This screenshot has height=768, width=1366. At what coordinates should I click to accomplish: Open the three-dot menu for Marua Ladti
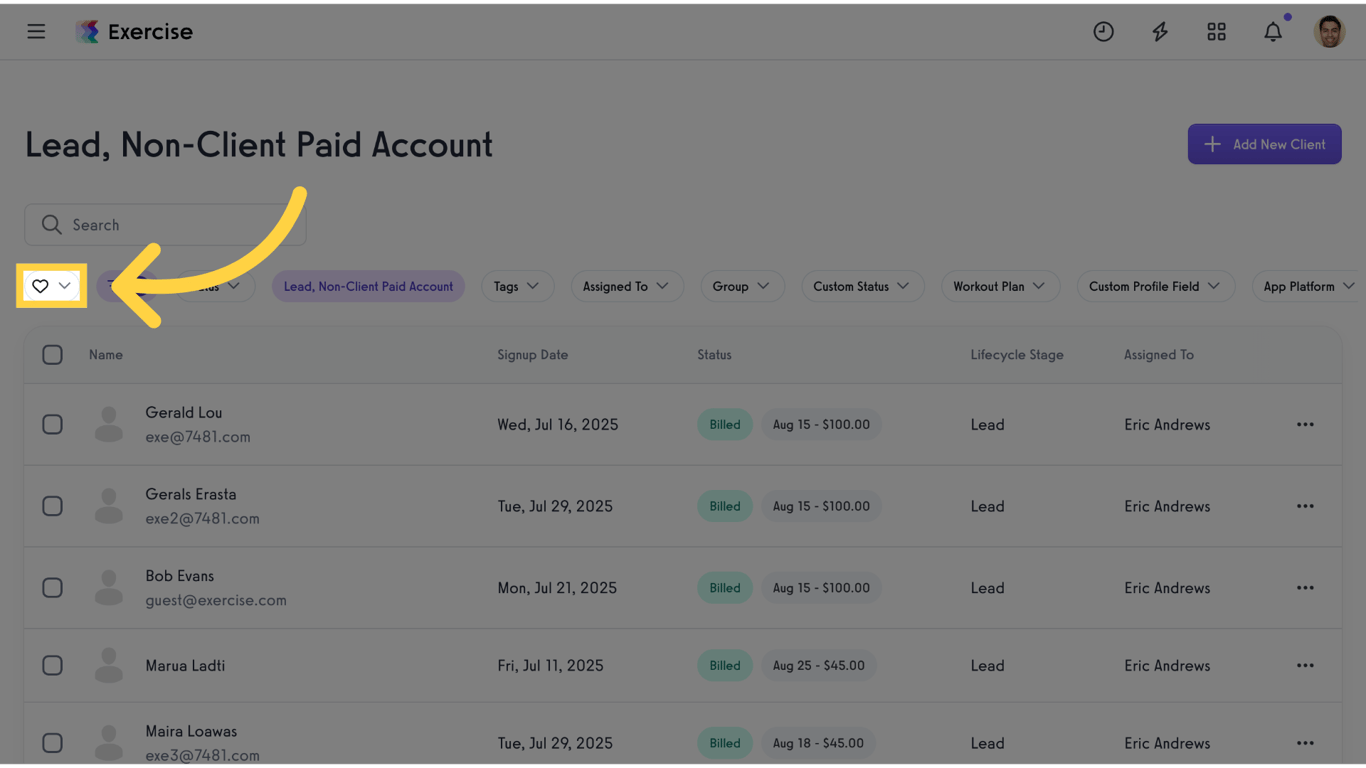[x=1305, y=665]
